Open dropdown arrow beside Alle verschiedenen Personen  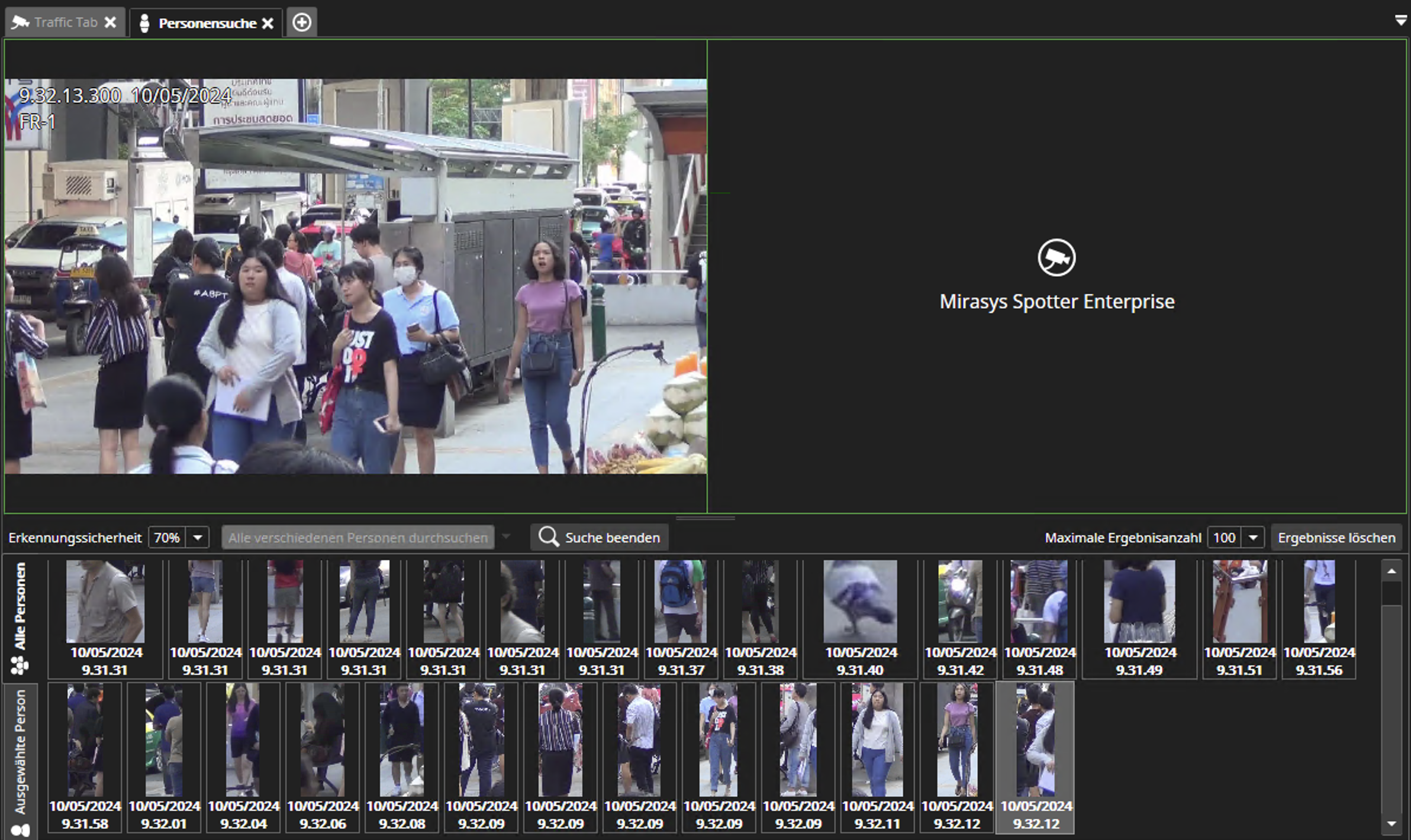pyautogui.click(x=506, y=537)
